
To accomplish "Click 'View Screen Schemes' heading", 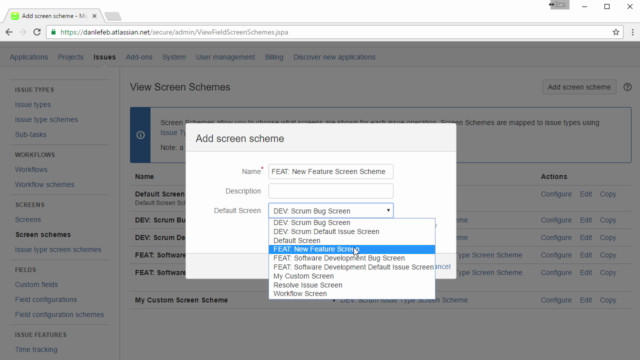I will (x=180, y=87).
